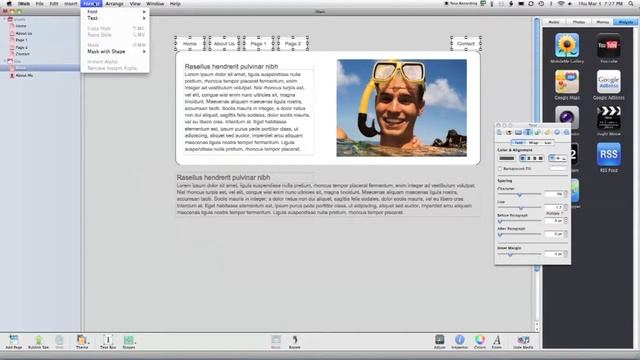Click the Add Page toolbar icon

click(x=13, y=341)
